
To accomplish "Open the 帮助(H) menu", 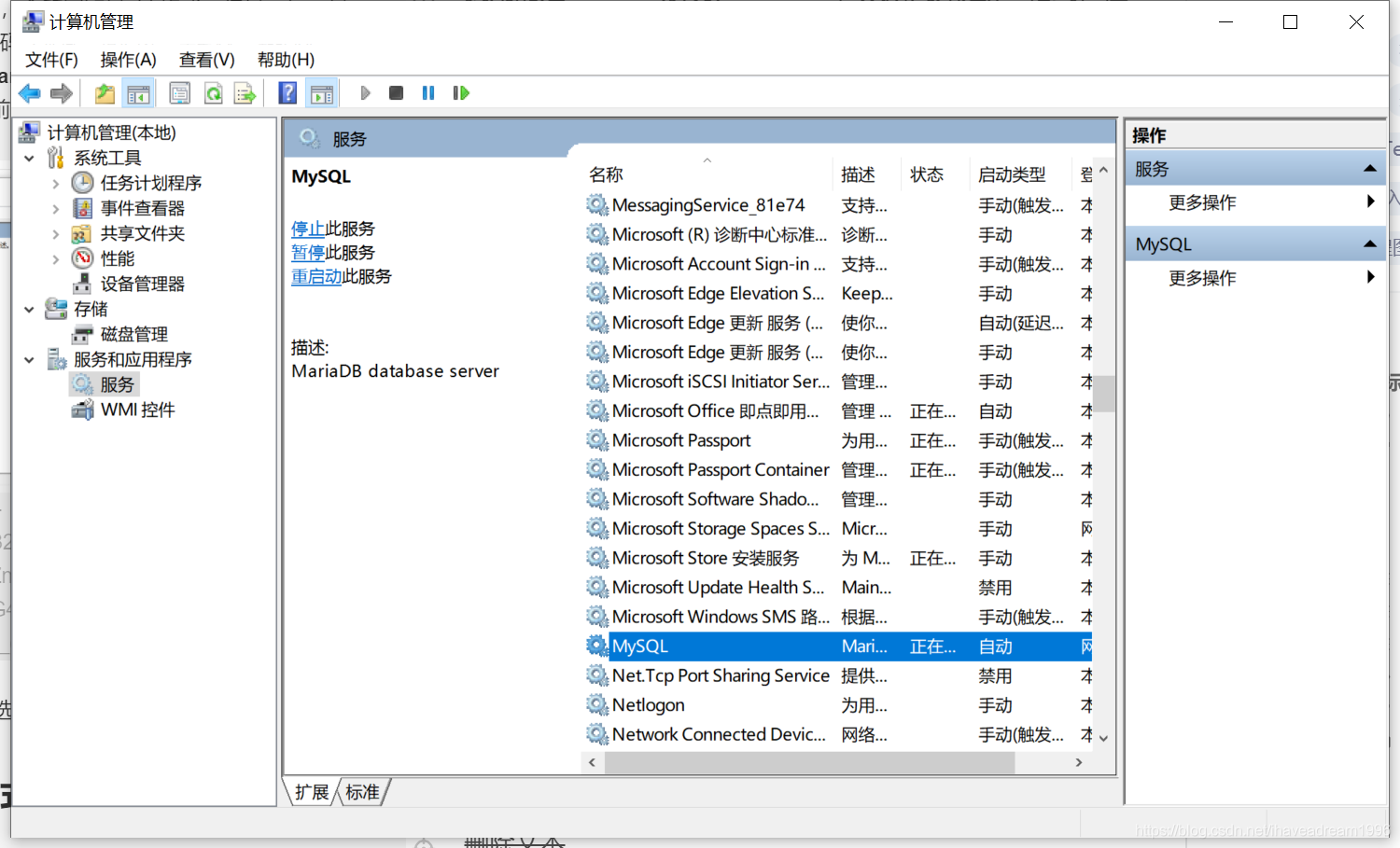I will (x=286, y=60).
